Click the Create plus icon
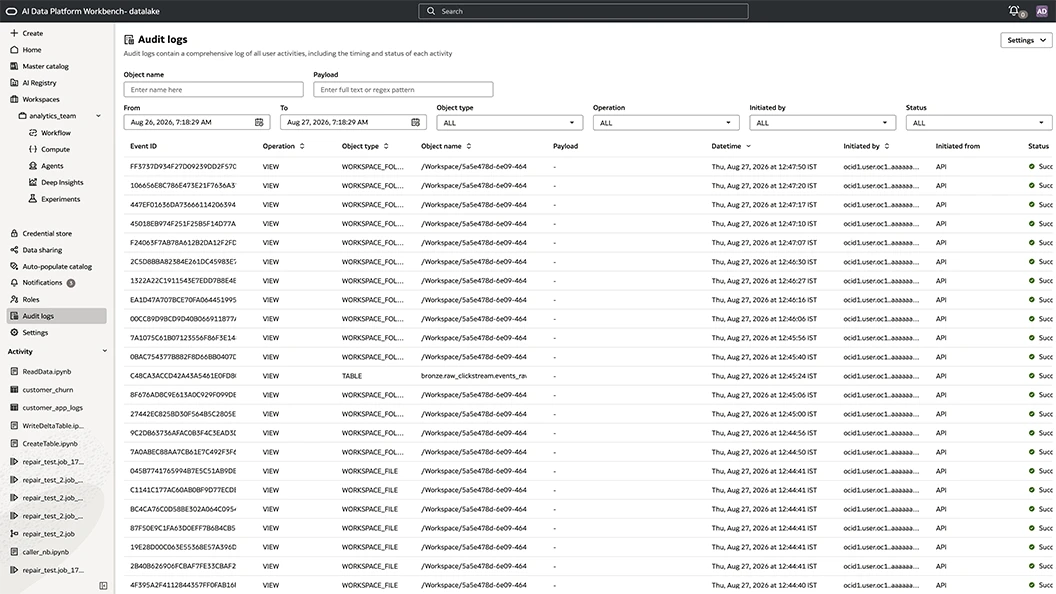 tap(14, 33)
